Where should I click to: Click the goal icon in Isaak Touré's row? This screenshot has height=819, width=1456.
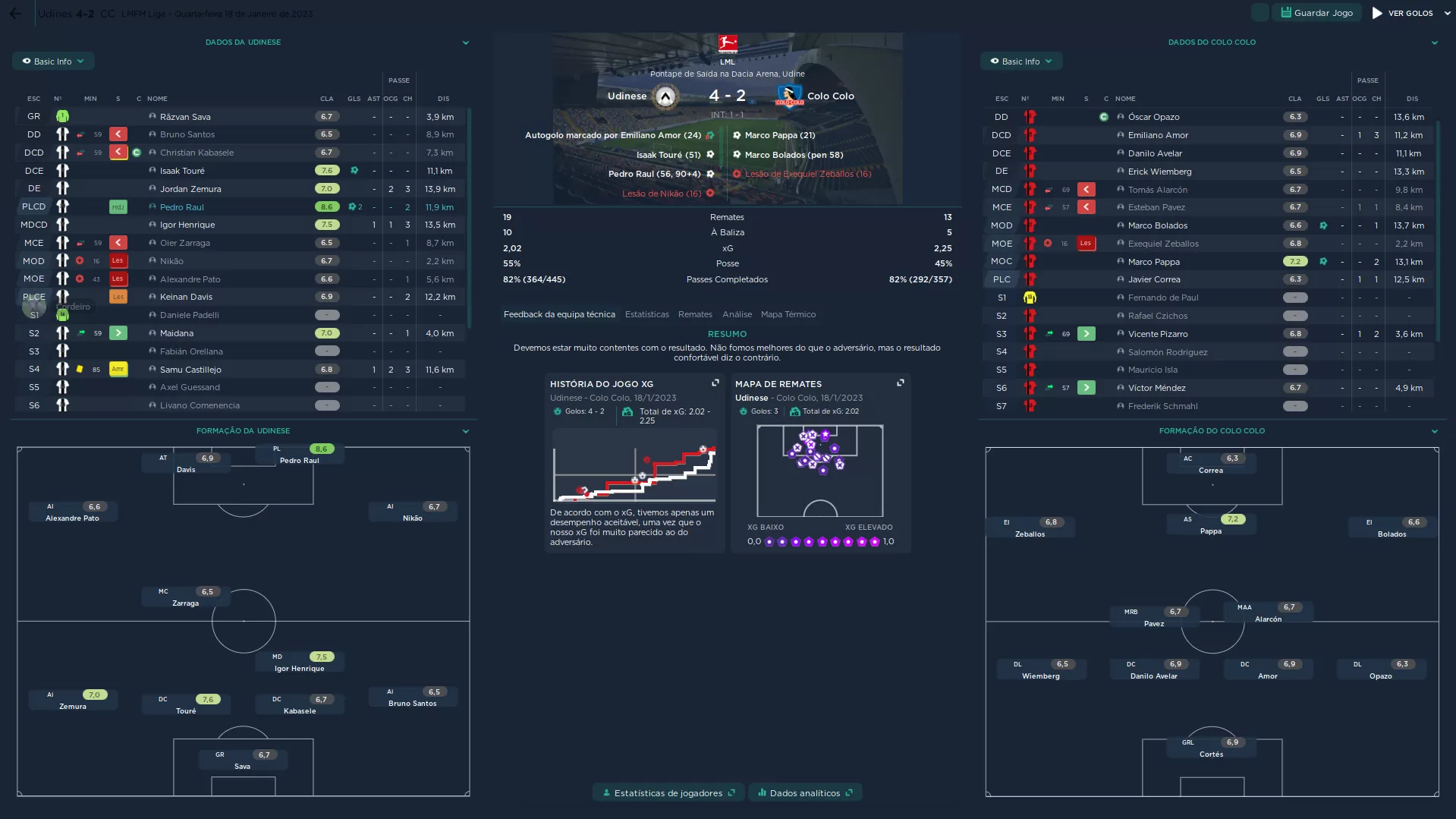tap(354, 171)
